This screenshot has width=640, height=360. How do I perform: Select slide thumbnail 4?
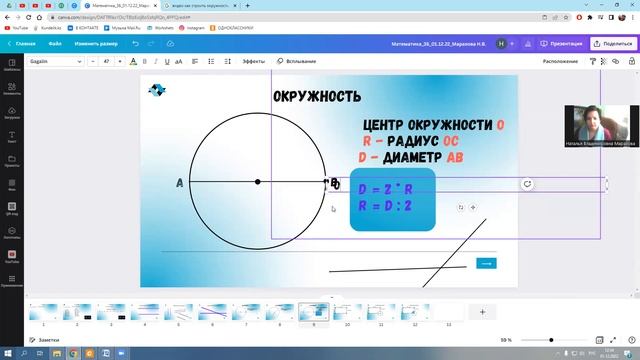click(145, 312)
